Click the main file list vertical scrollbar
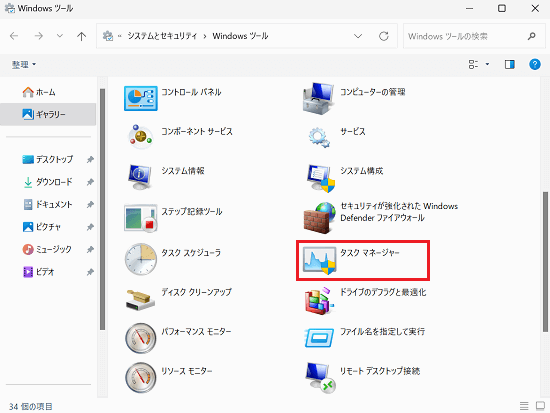This screenshot has height=413, width=550. tap(545, 261)
